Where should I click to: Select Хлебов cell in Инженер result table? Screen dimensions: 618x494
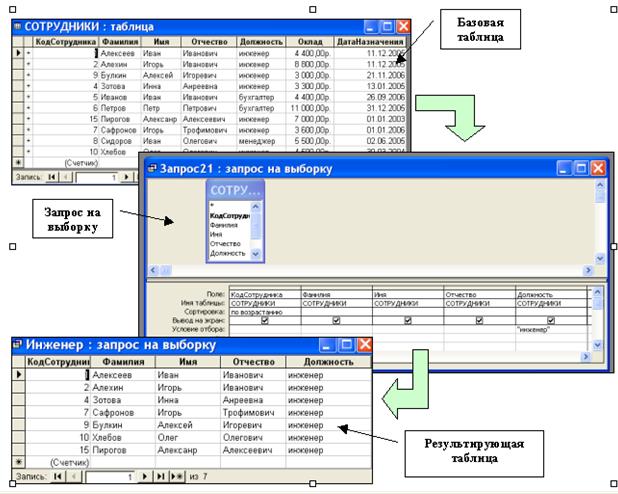tap(123, 437)
